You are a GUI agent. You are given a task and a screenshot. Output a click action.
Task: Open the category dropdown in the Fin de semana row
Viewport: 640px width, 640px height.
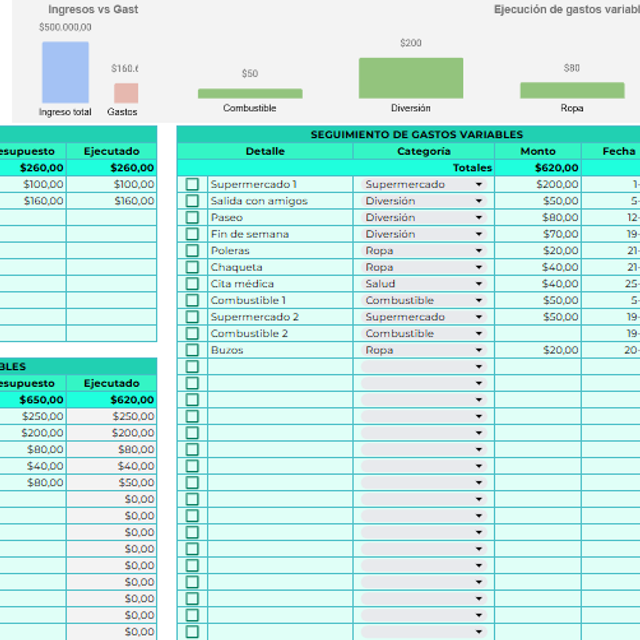[x=478, y=234]
